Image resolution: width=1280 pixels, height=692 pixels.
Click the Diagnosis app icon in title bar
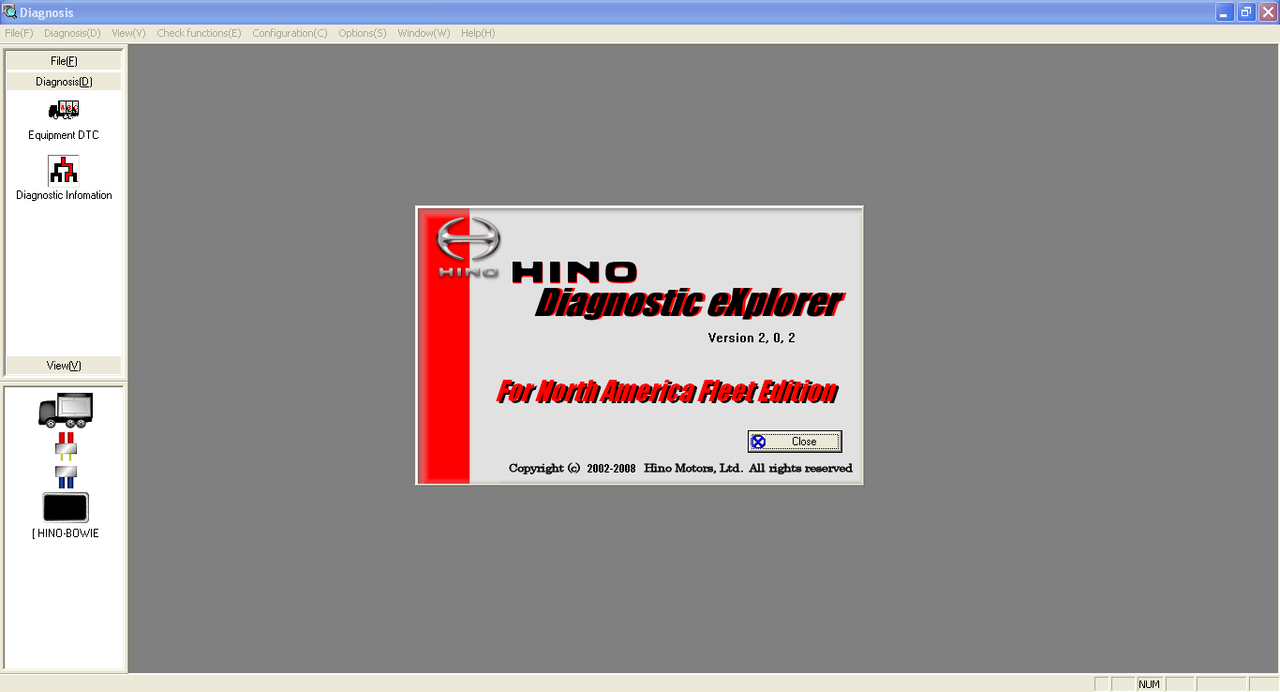10,12
